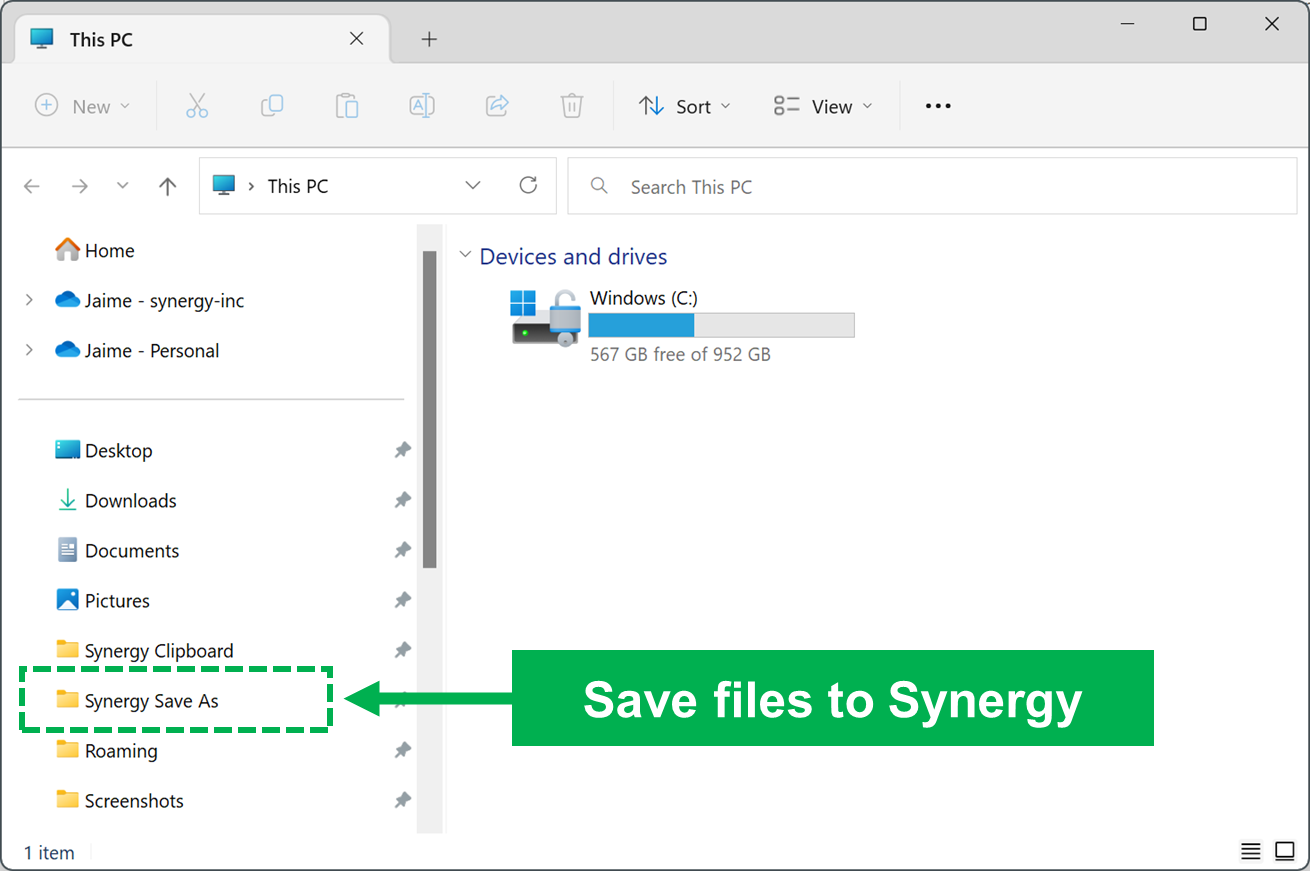The image size is (1310, 871).
Task: Unpin Documents using its pin icon
Action: click(x=402, y=551)
